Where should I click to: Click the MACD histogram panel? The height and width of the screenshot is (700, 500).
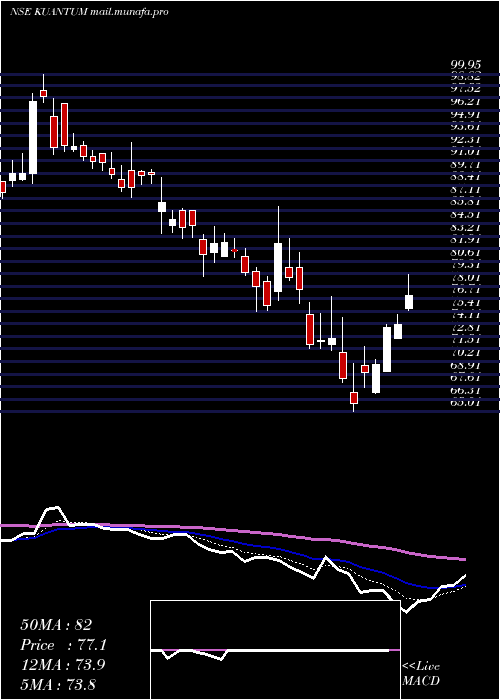tap(275, 650)
